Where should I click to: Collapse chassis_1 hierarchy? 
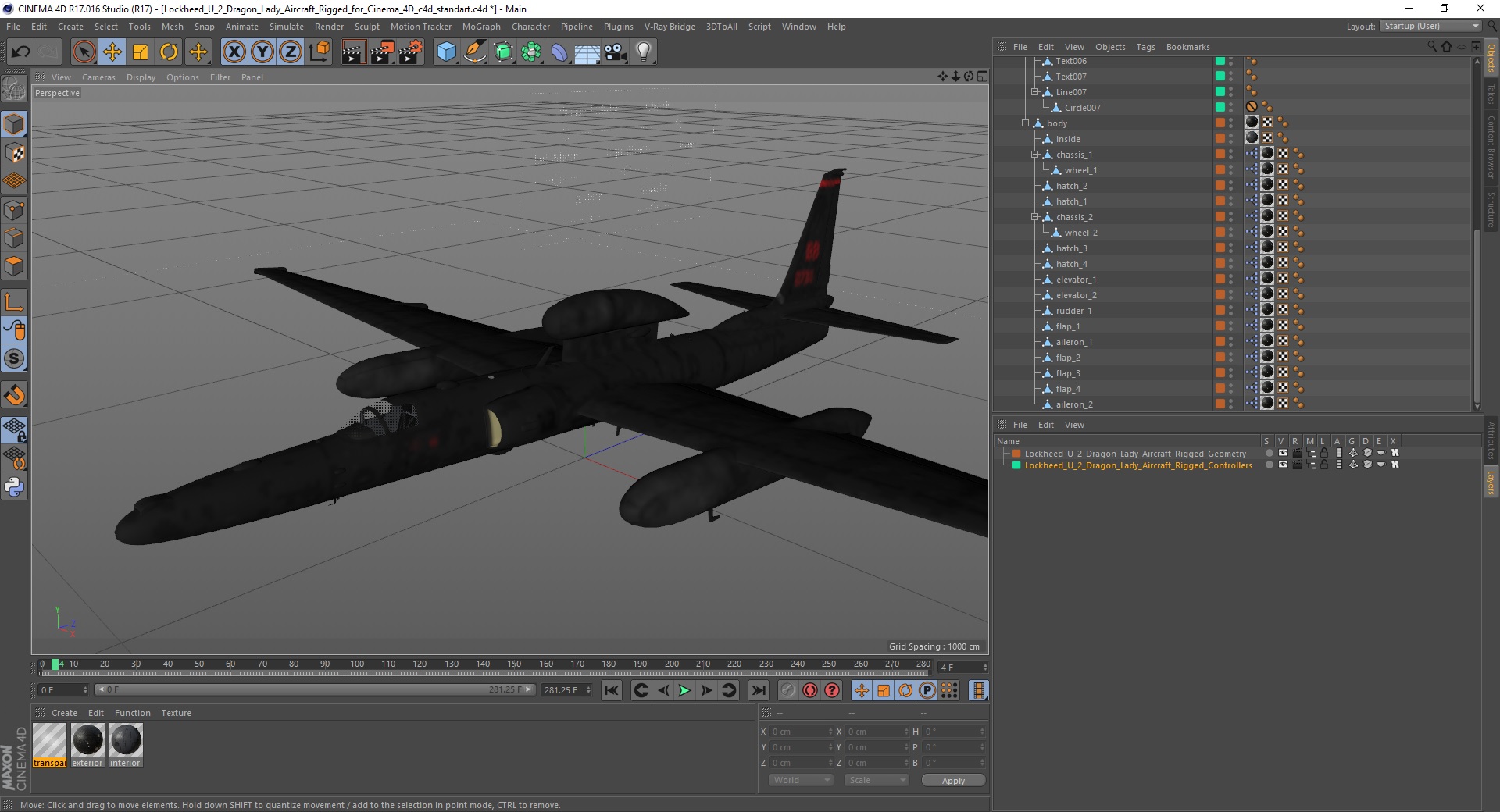(x=1034, y=155)
